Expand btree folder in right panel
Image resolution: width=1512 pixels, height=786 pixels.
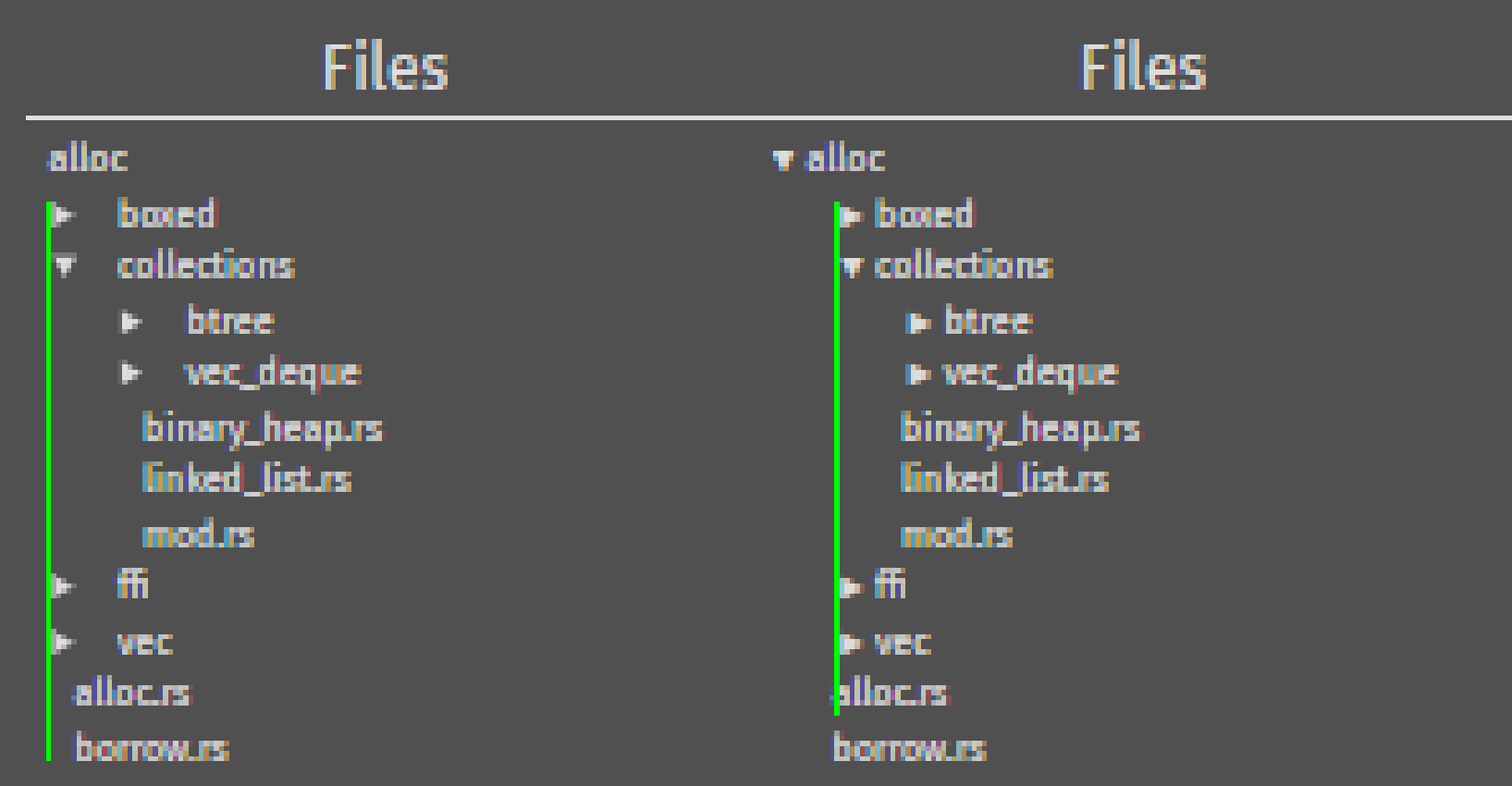tap(918, 323)
